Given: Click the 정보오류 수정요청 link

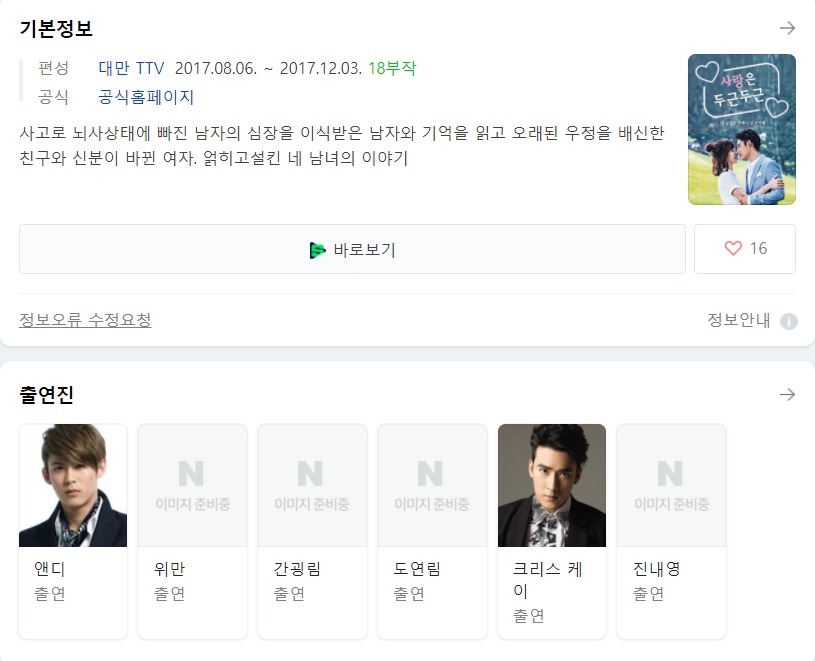Looking at the screenshot, I should pyautogui.click(x=85, y=320).
